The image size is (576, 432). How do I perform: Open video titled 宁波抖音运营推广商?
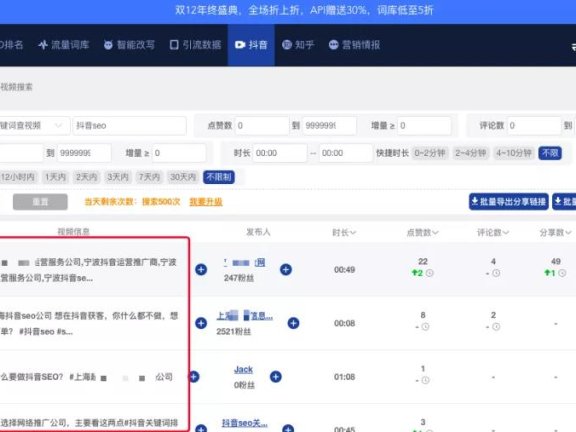pyautogui.click(x=89, y=270)
